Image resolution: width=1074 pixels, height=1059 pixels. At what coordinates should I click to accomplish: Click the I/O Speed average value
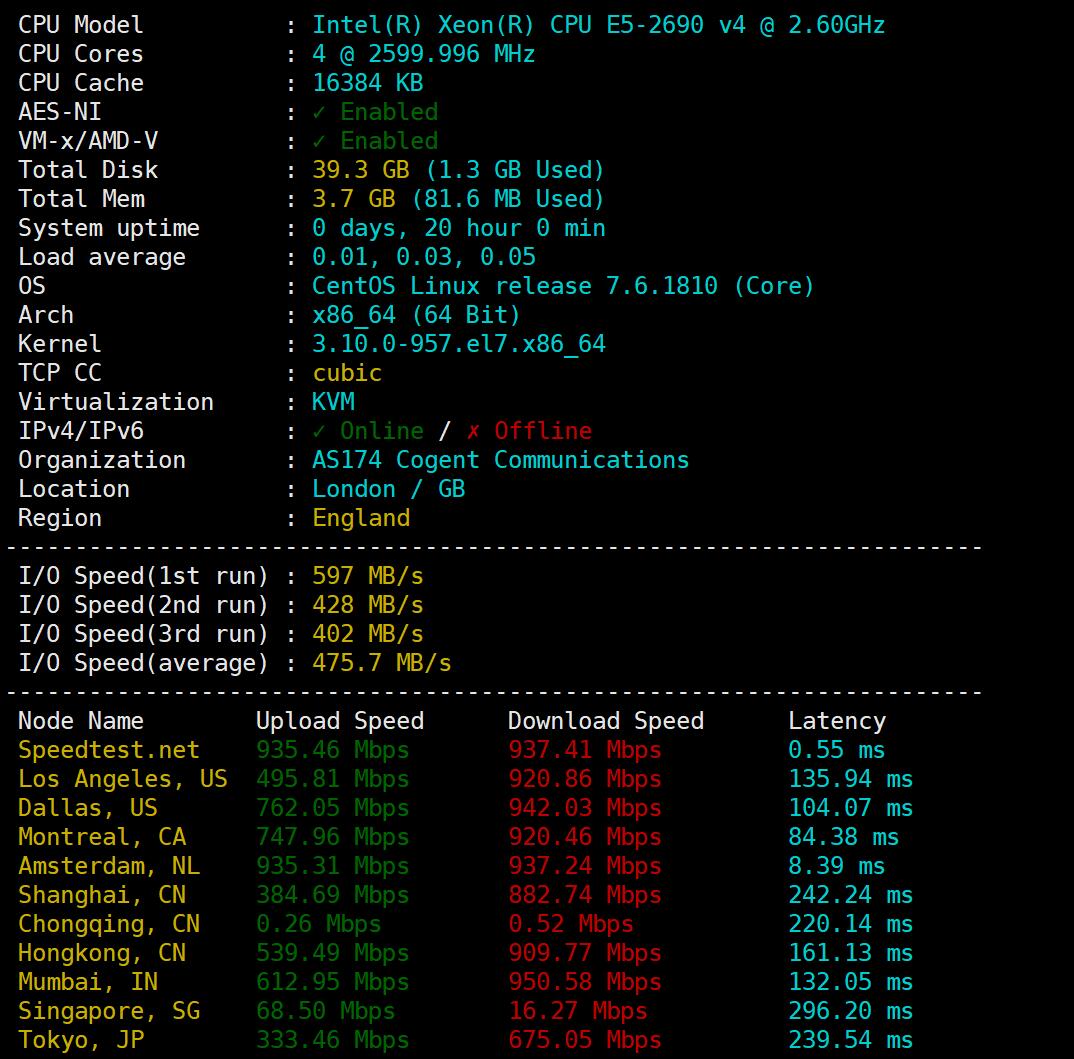pyautogui.click(x=381, y=663)
